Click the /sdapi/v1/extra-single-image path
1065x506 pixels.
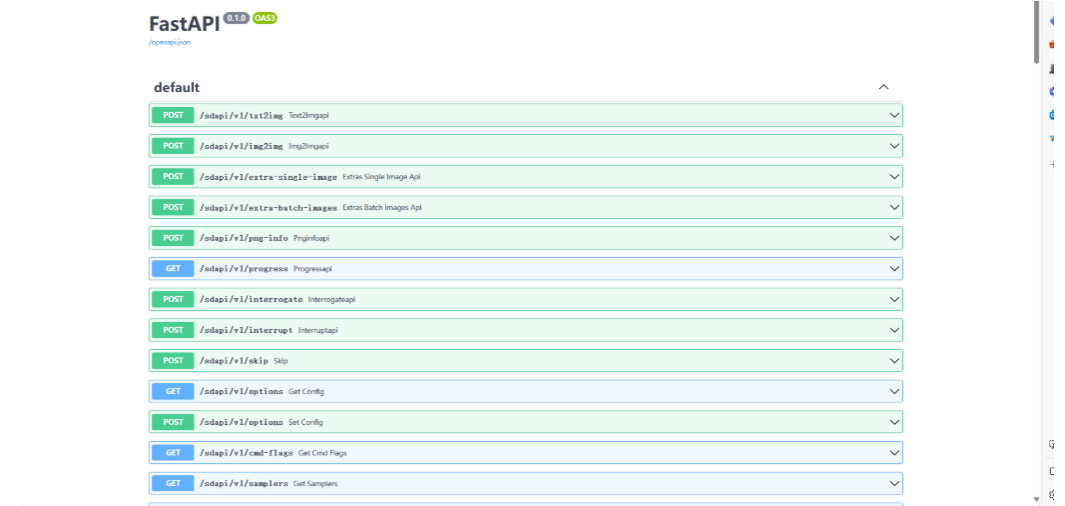point(268,177)
